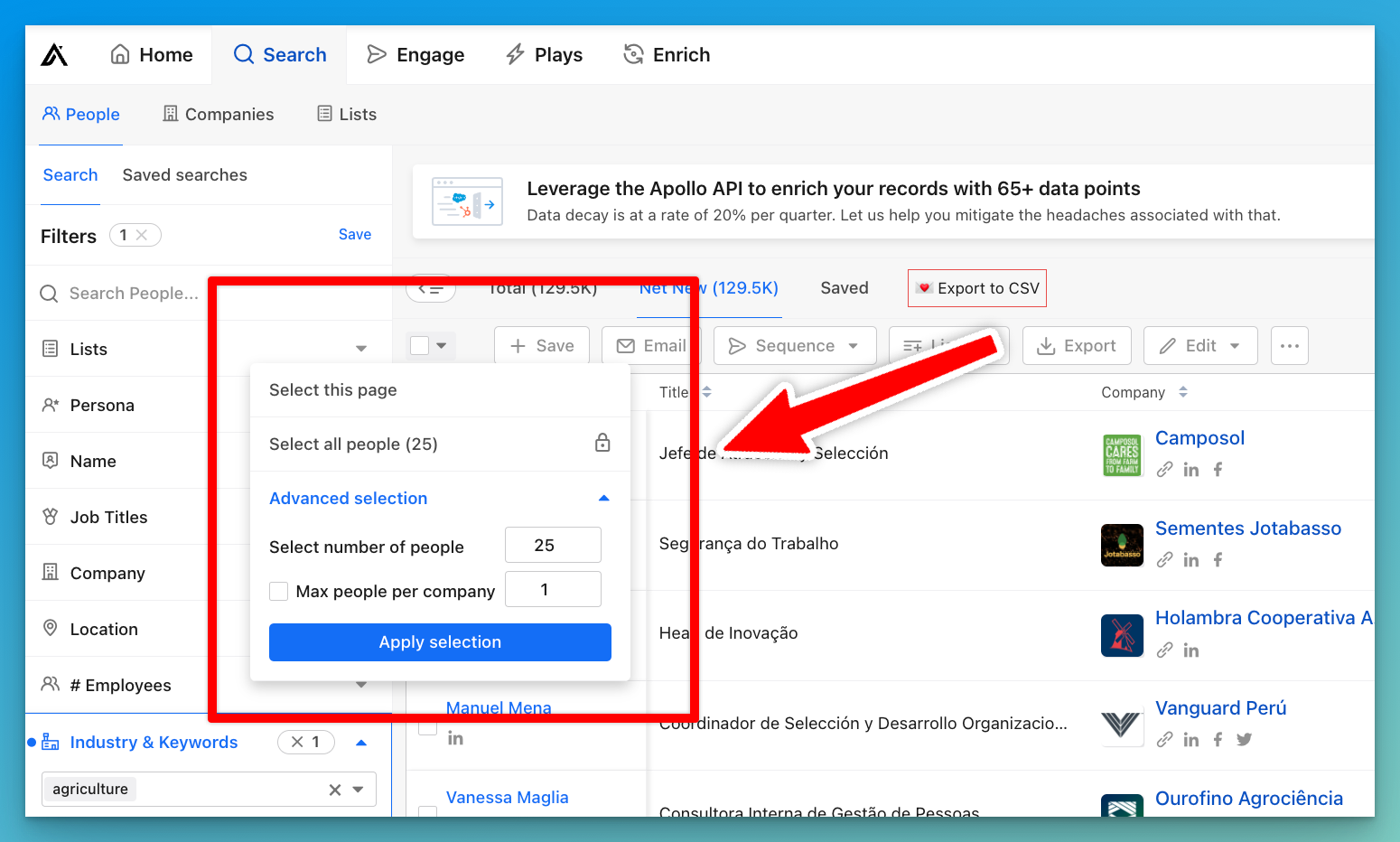The width and height of the screenshot is (1400, 842).
Task: Focus the Search People input field
Action: coord(134,294)
